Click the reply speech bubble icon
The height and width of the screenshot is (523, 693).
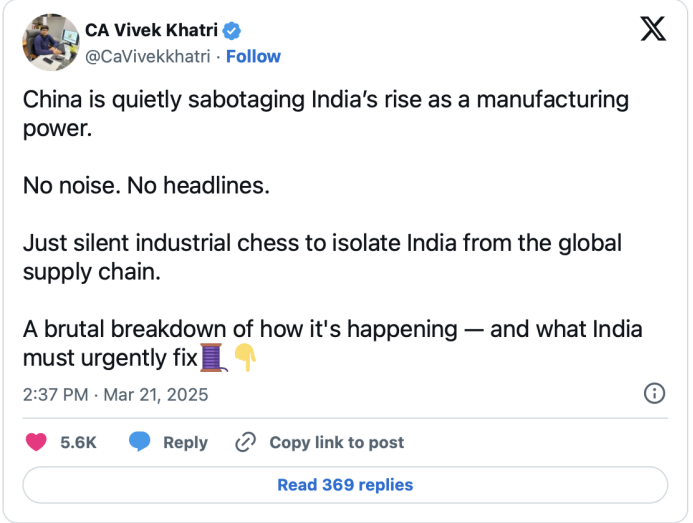[140, 442]
